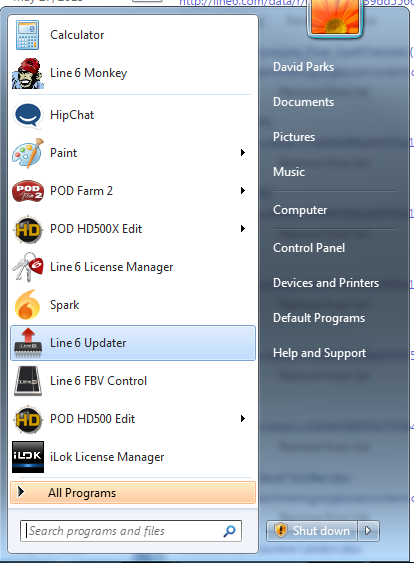
Task: Select the POD HD500X Edit label
Action: tap(96, 229)
